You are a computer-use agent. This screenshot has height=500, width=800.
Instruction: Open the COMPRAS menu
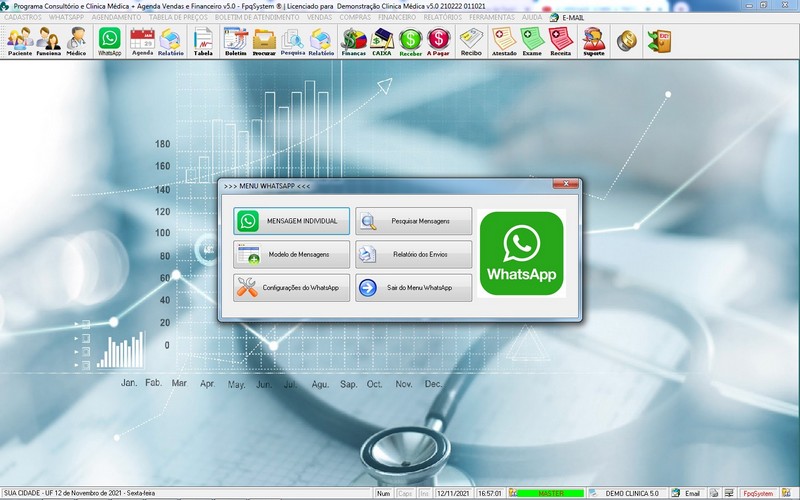[355, 17]
